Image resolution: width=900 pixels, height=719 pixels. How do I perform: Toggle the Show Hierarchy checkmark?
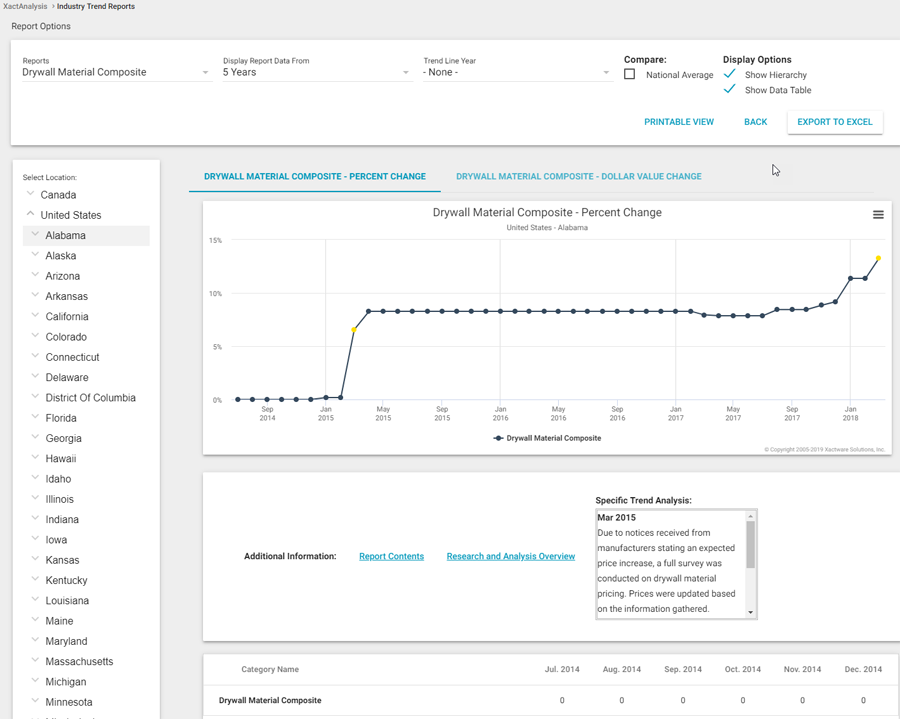pyautogui.click(x=730, y=75)
